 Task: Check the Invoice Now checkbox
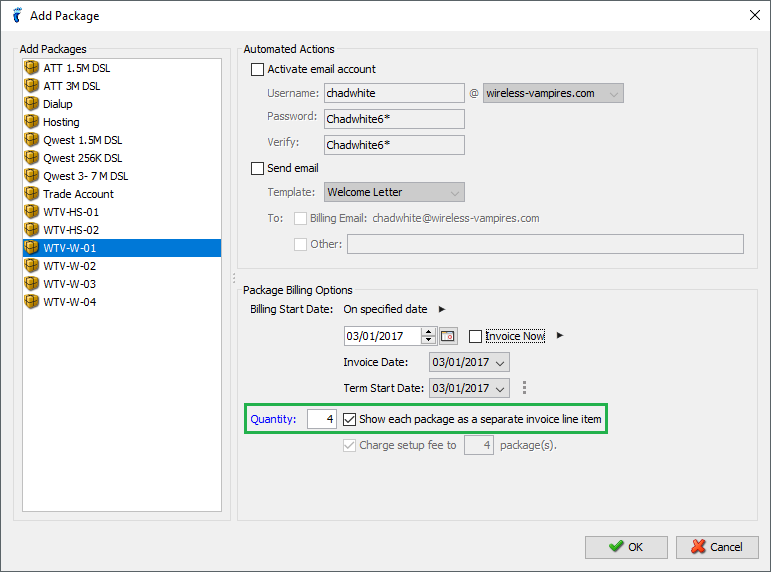[475, 336]
